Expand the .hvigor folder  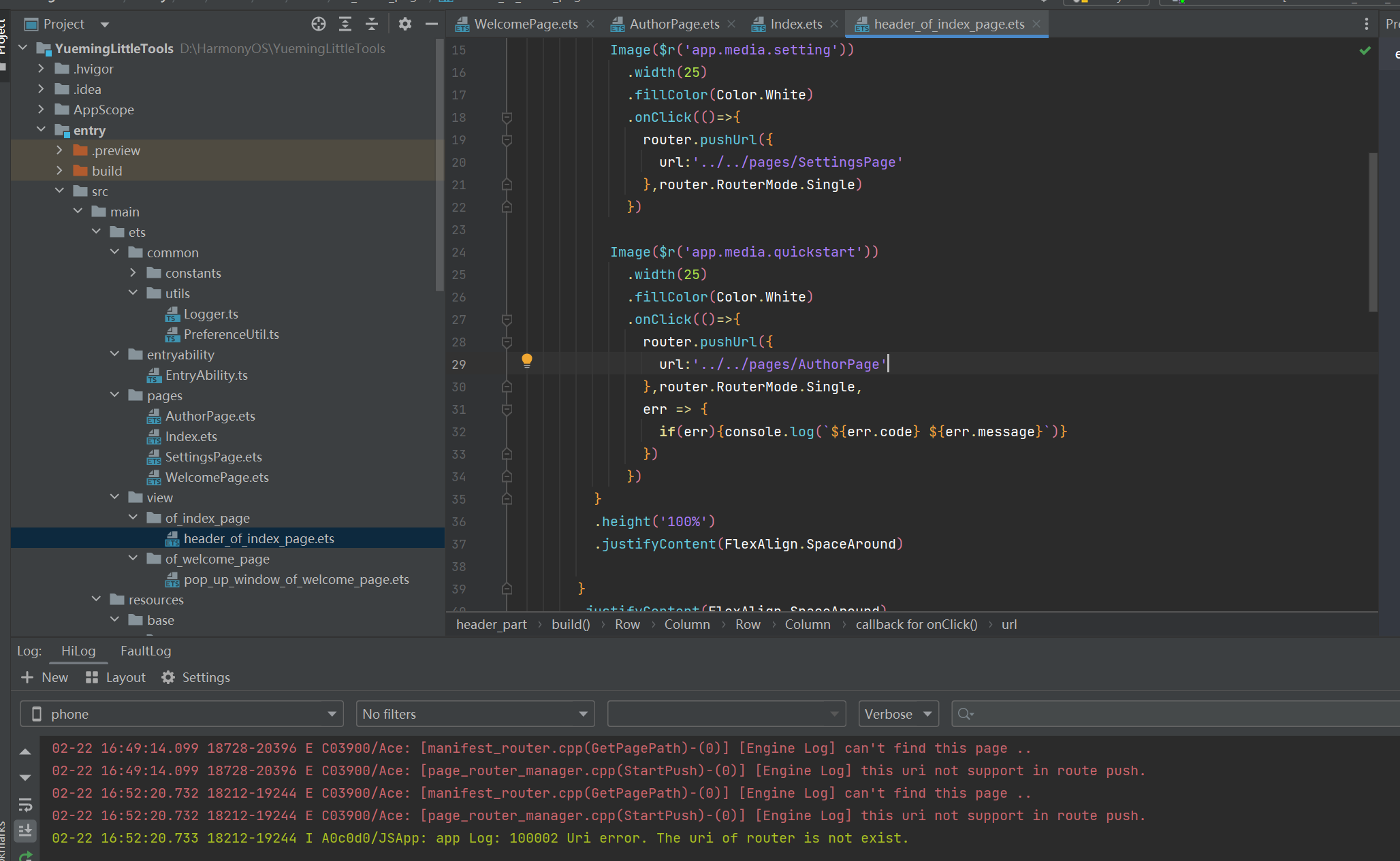[41, 69]
